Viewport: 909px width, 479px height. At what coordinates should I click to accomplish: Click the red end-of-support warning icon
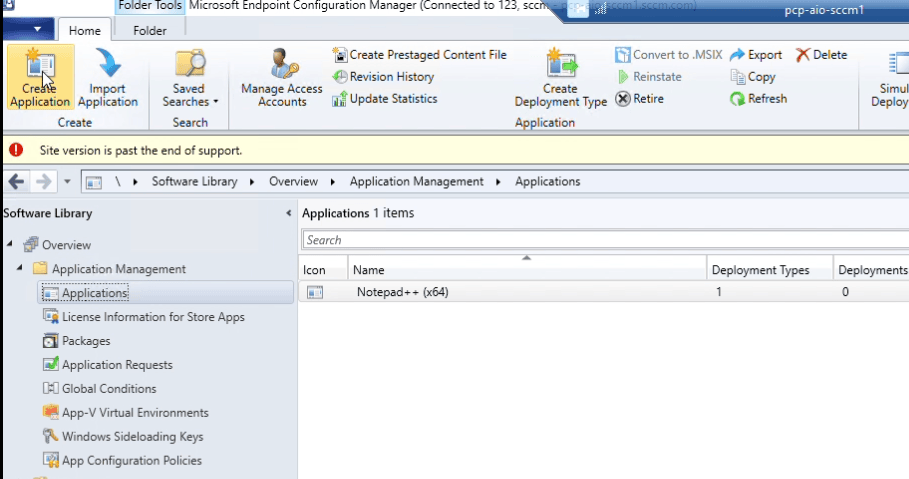coord(16,150)
